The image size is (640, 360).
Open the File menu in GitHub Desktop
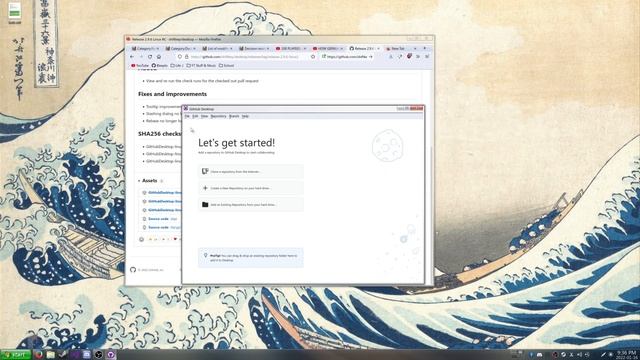(x=187, y=116)
